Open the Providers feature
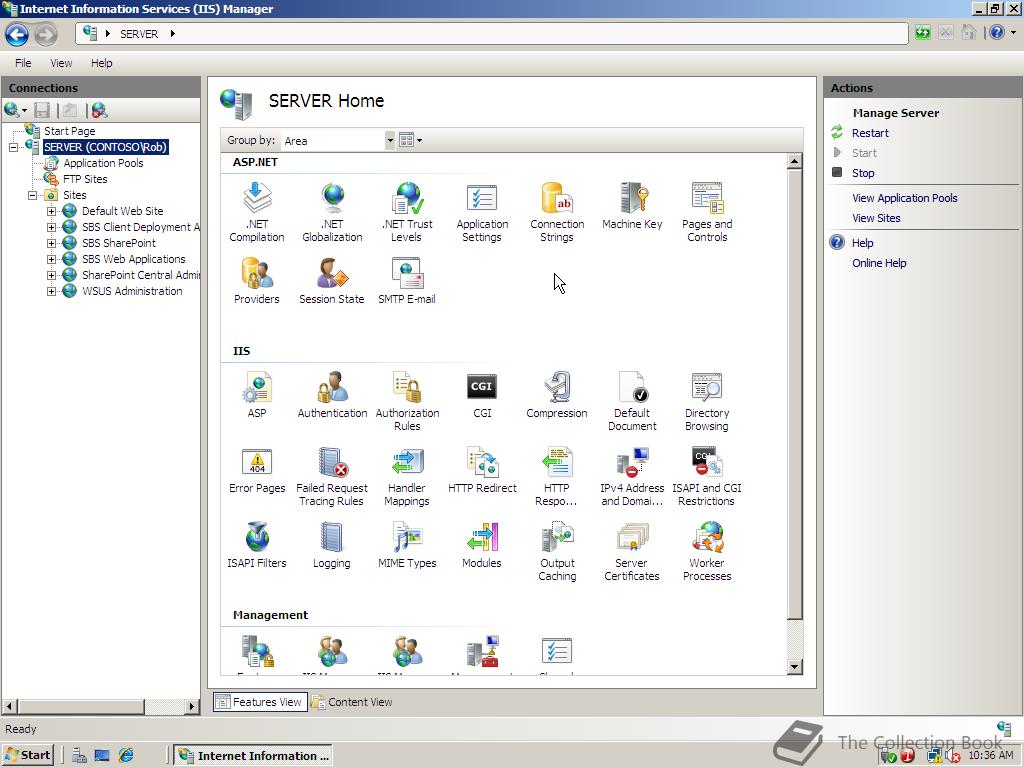This screenshot has height=768, width=1024. coord(257,281)
